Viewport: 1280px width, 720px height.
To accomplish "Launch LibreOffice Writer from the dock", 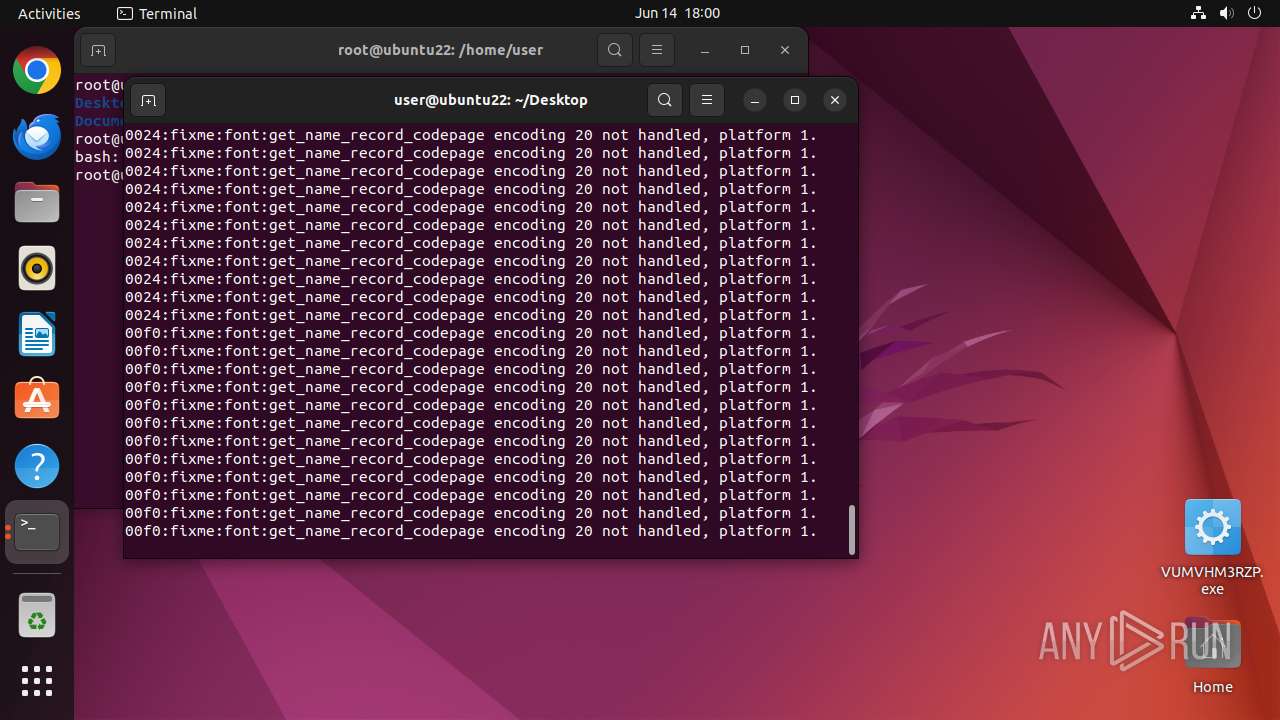I will [x=37, y=335].
